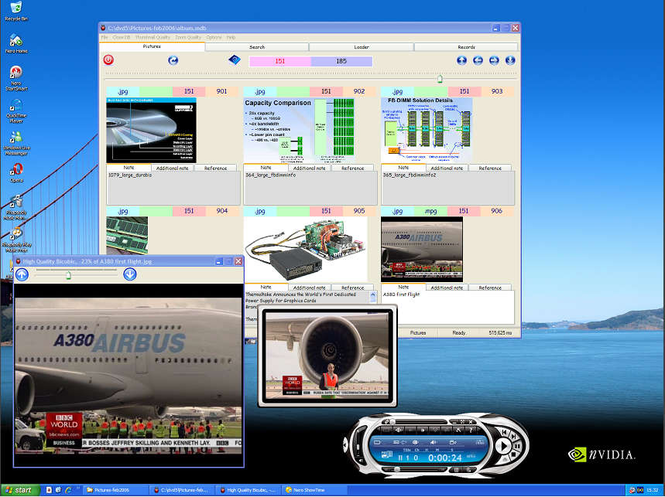Select the Nero StartSmart desktop icon
Screen dimensions: 665x497
(x=16, y=78)
